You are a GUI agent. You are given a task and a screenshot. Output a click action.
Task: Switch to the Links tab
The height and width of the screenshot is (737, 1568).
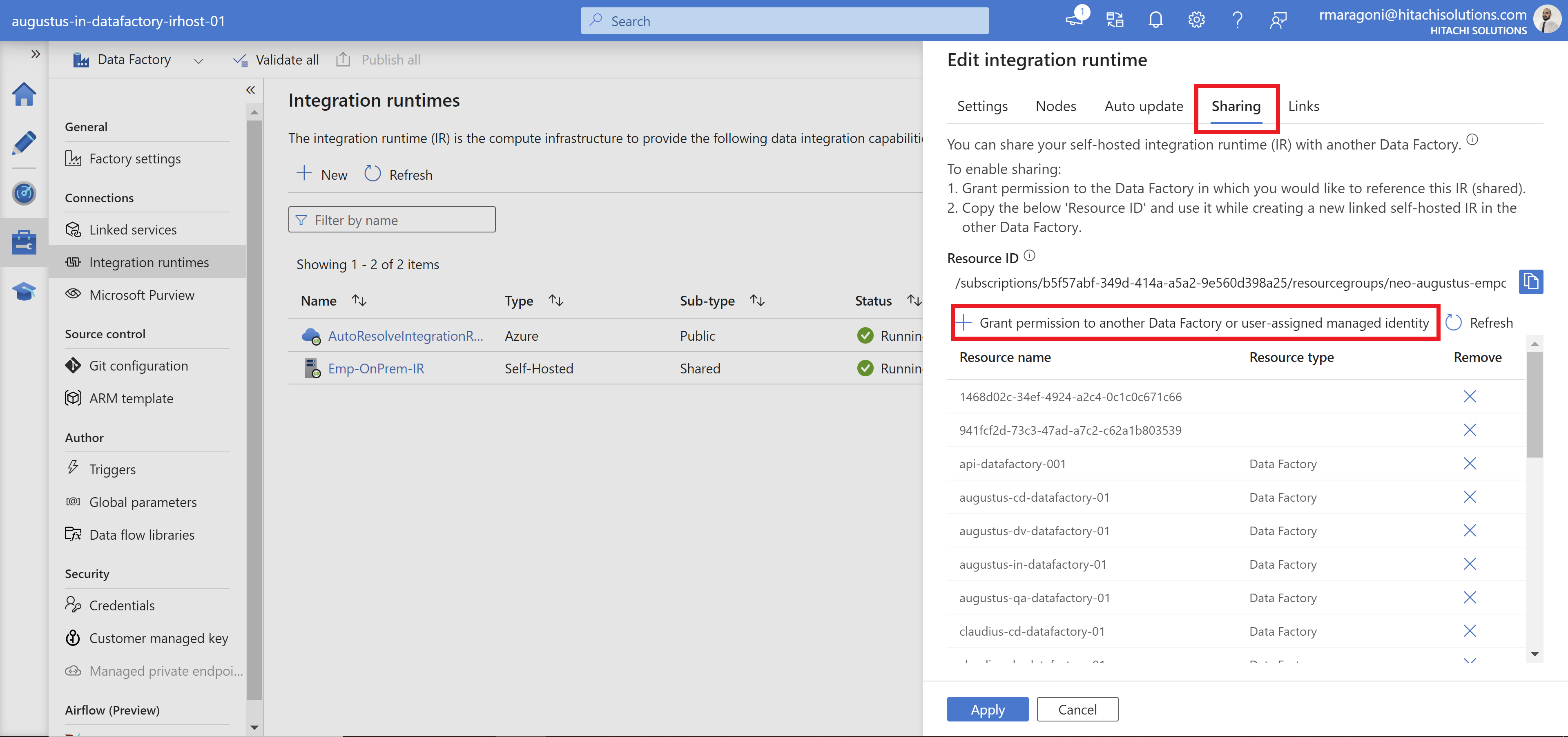(x=1303, y=106)
